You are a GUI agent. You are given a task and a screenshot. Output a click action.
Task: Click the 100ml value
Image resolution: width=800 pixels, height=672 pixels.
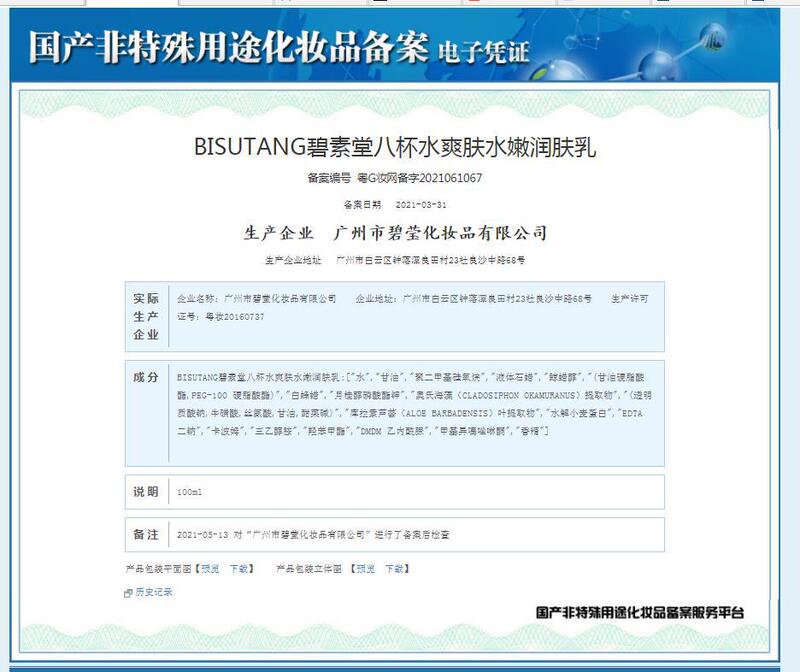pos(189,492)
